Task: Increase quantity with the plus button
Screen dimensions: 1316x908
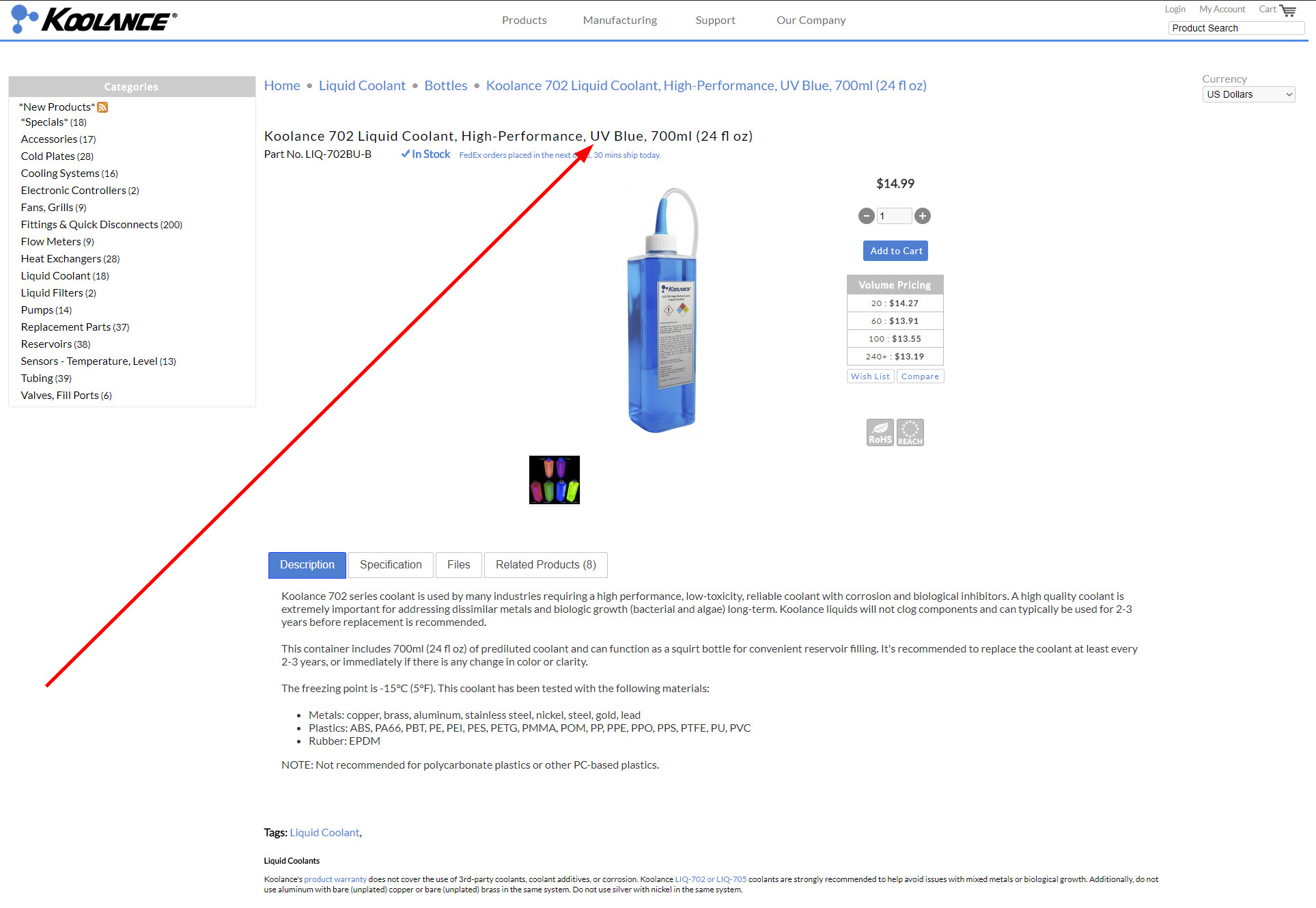Action: pyautogui.click(x=922, y=216)
